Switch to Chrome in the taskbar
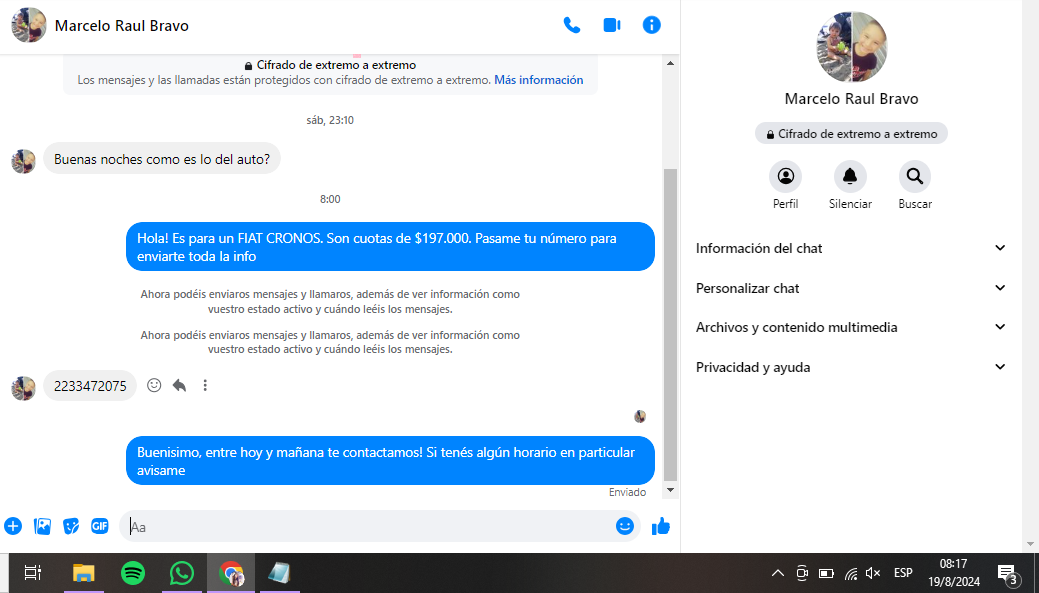 [231, 572]
